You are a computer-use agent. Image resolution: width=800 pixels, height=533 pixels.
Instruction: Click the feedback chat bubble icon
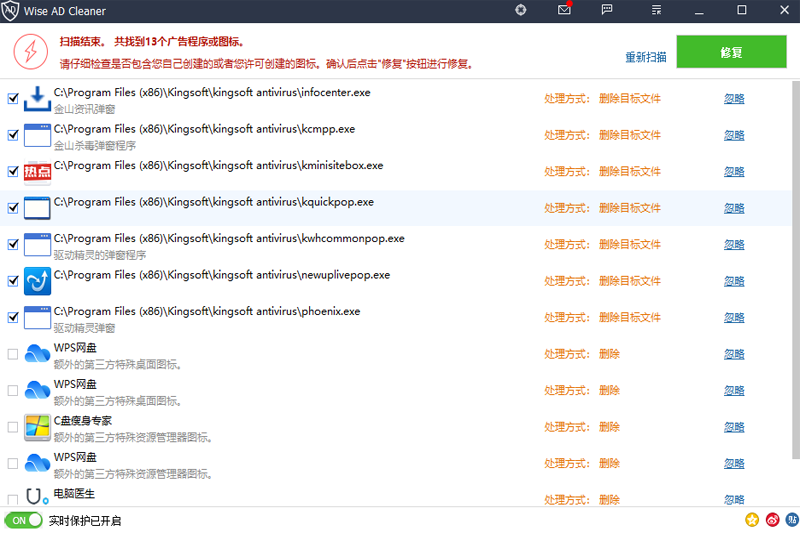click(607, 10)
